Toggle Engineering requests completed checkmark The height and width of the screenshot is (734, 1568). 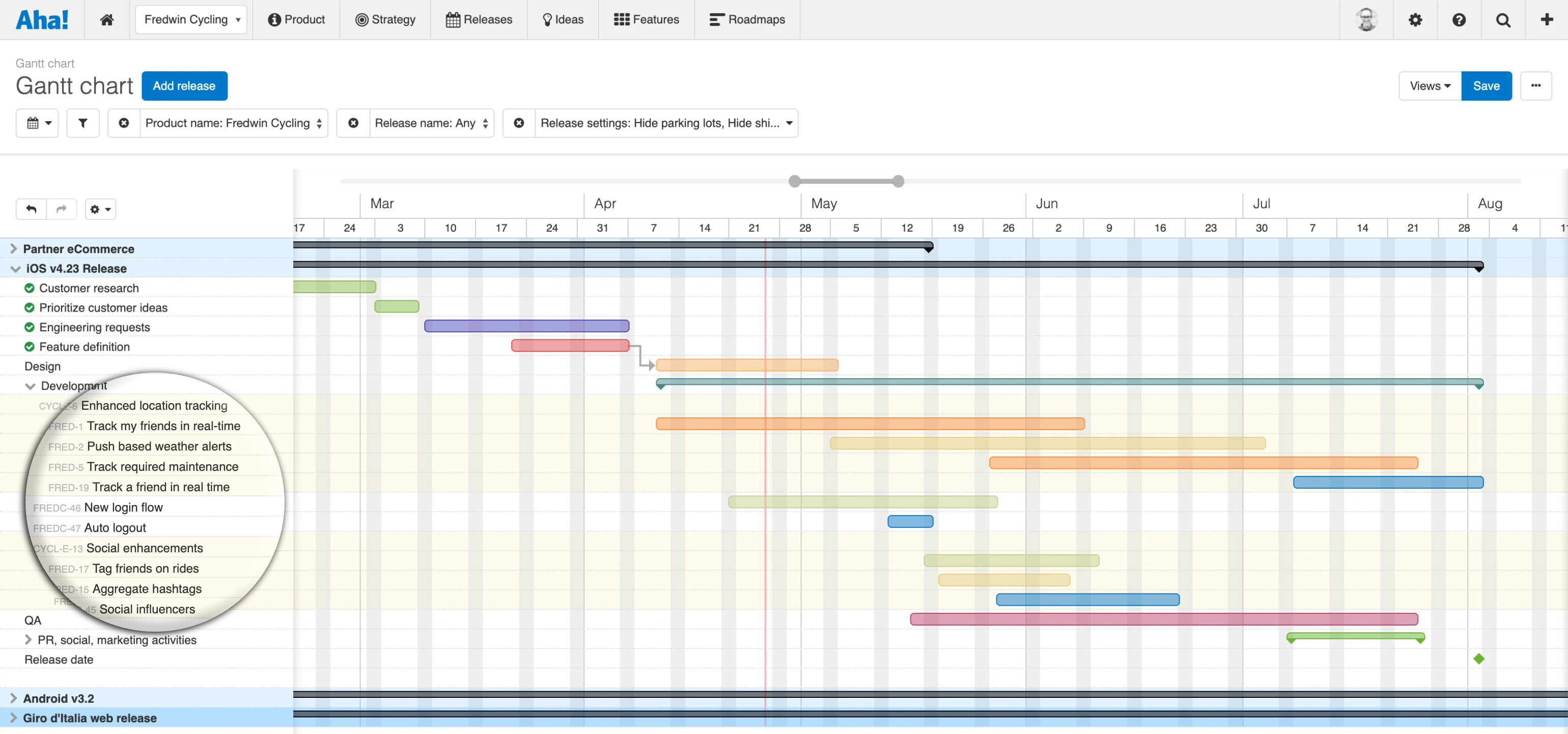(29, 327)
